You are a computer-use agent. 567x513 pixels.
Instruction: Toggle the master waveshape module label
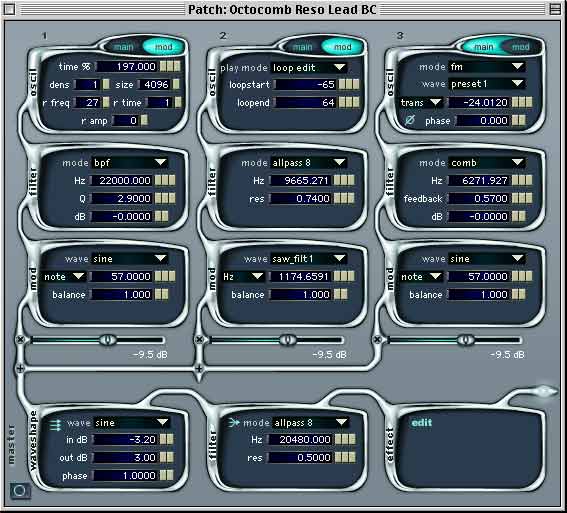(33, 441)
